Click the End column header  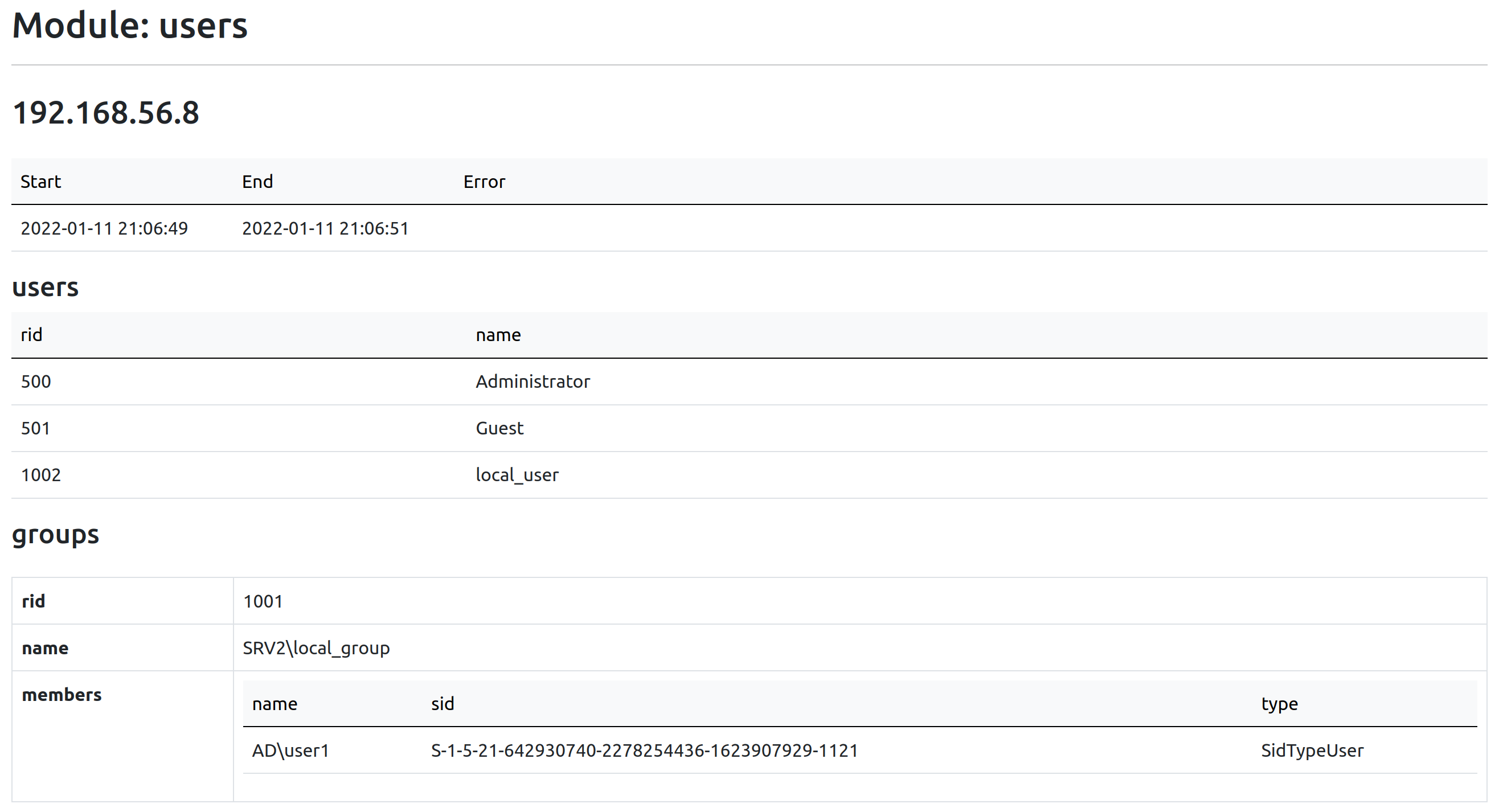(x=257, y=182)
